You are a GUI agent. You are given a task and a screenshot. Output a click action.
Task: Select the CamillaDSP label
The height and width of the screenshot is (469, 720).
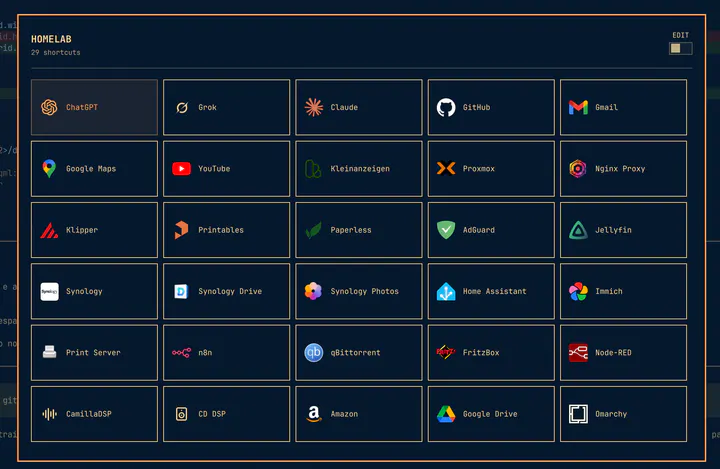[89, 414]
